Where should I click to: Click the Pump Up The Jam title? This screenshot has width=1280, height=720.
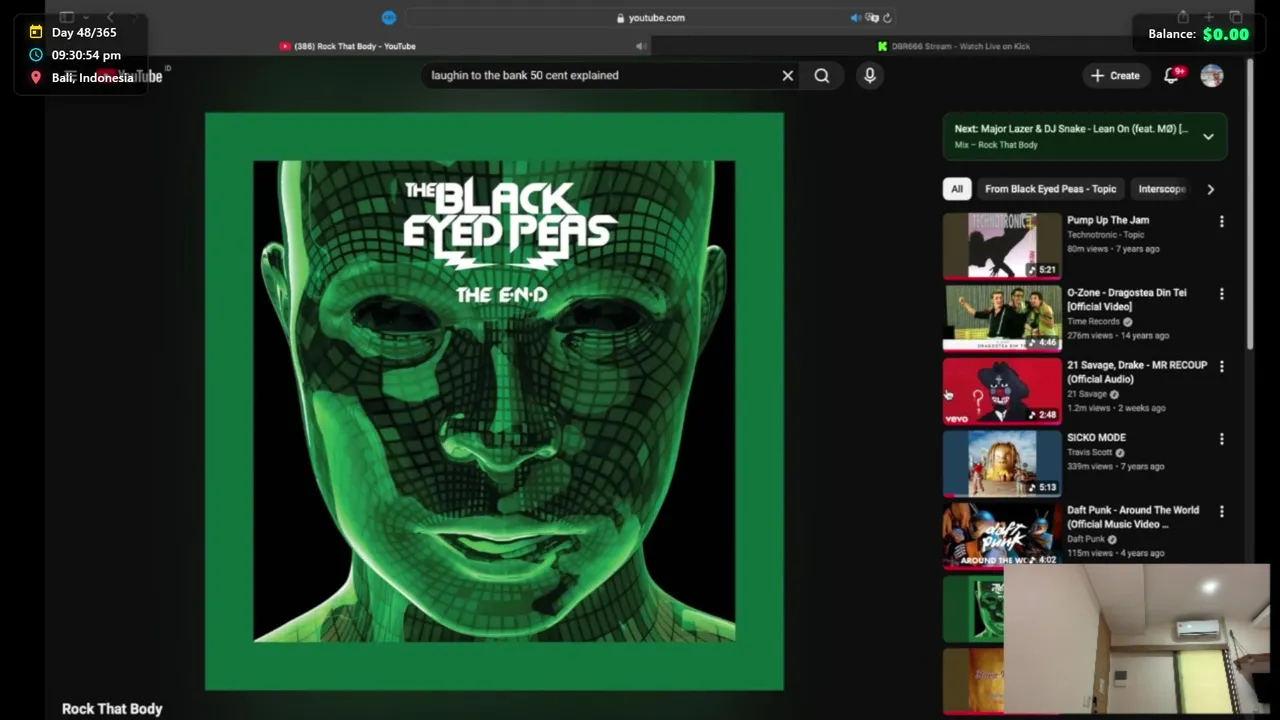1108,220
